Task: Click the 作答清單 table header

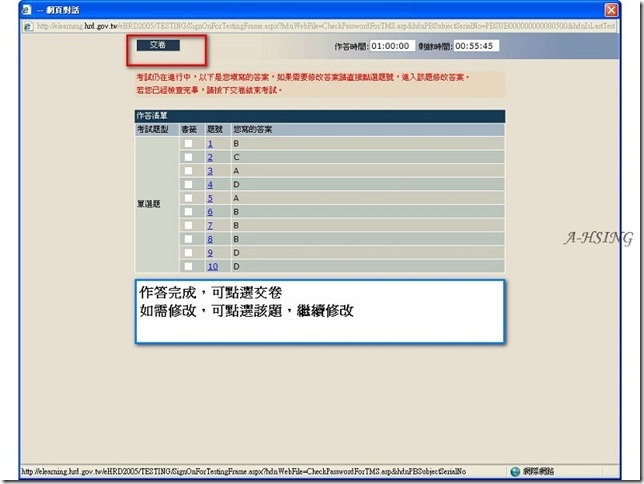Action: point(320,116)
